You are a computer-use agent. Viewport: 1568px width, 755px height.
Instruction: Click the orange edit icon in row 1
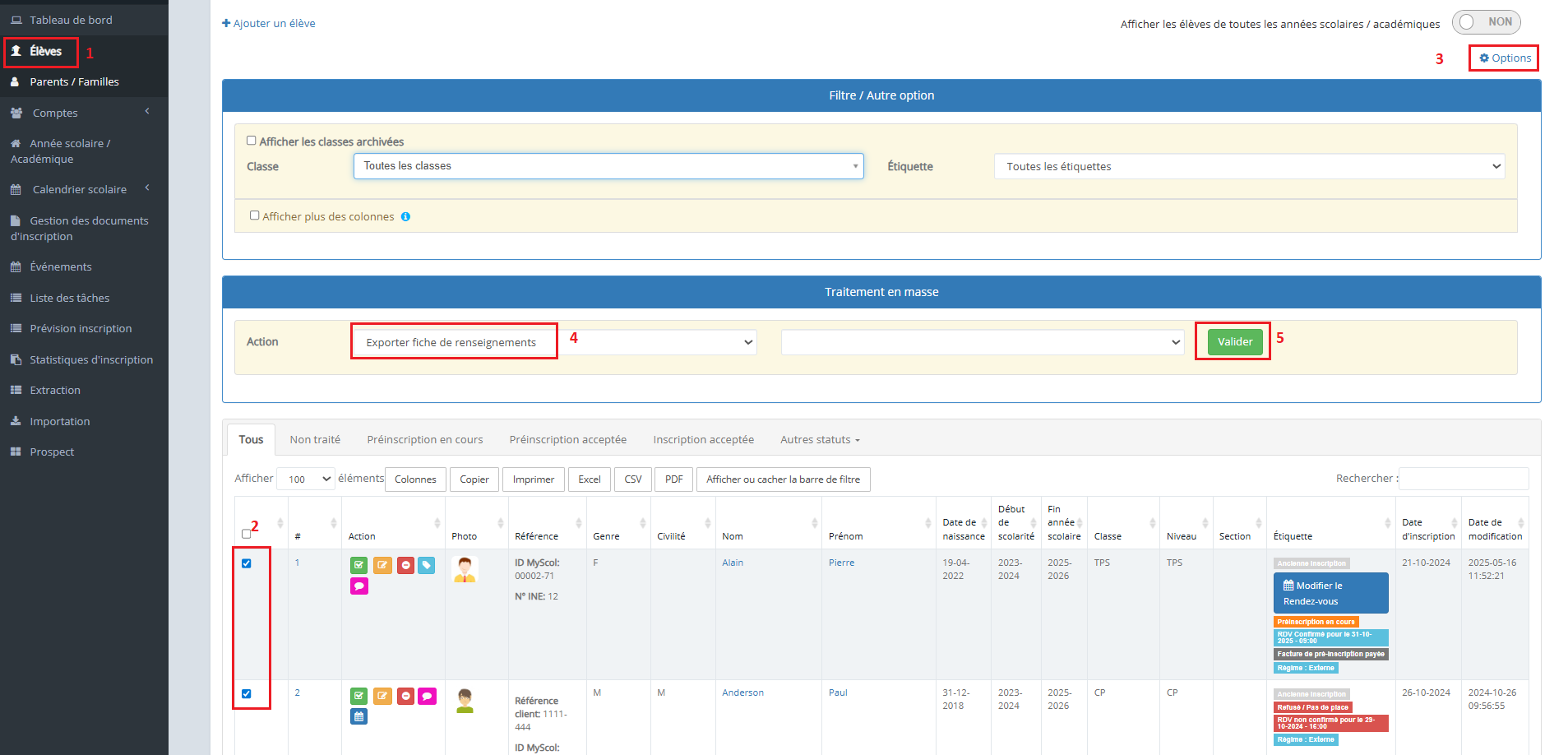coord(382,565)
